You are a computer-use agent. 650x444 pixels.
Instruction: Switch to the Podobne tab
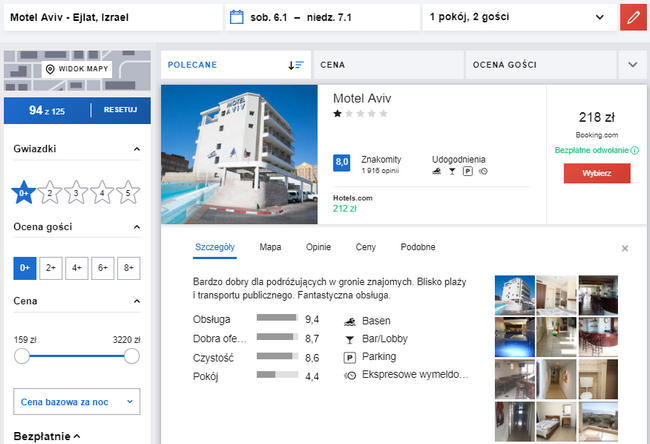click(x=418, y=247)
